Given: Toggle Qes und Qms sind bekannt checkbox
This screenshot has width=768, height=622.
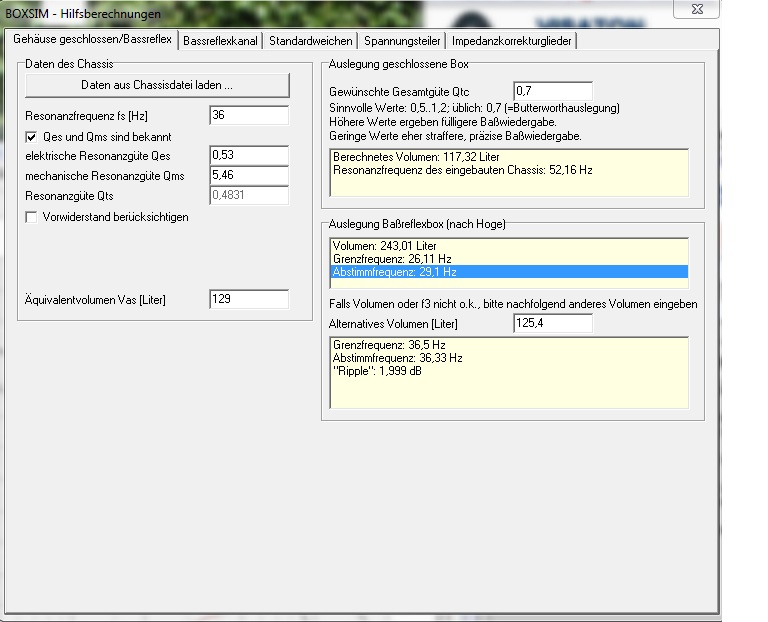Looking at the screenshot, I should pyautogui.click(x=31, y=137).
